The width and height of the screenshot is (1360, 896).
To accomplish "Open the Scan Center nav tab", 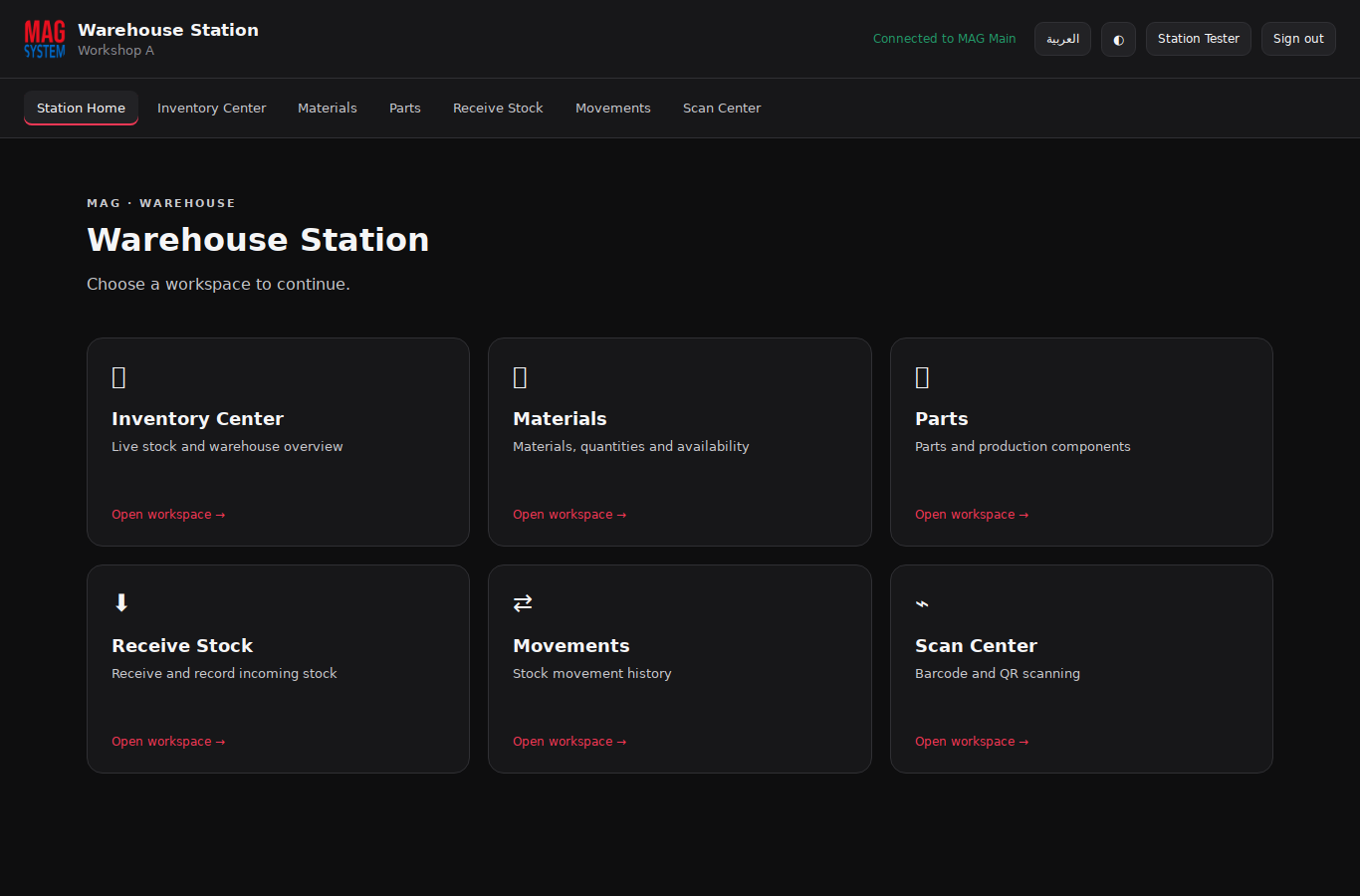I will point(722,108).
